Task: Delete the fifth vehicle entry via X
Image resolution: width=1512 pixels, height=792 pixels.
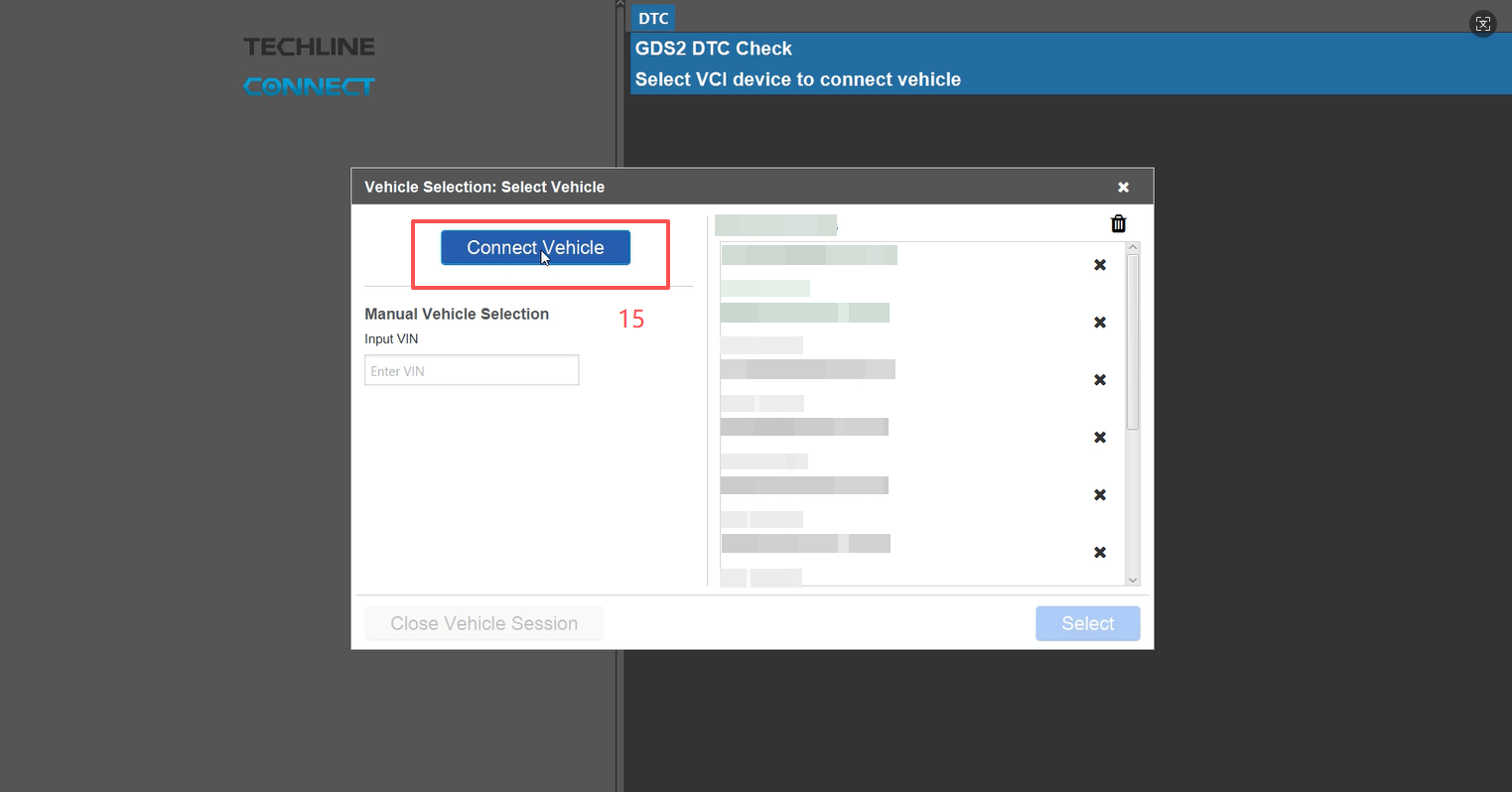Action: coord(1099,495)
